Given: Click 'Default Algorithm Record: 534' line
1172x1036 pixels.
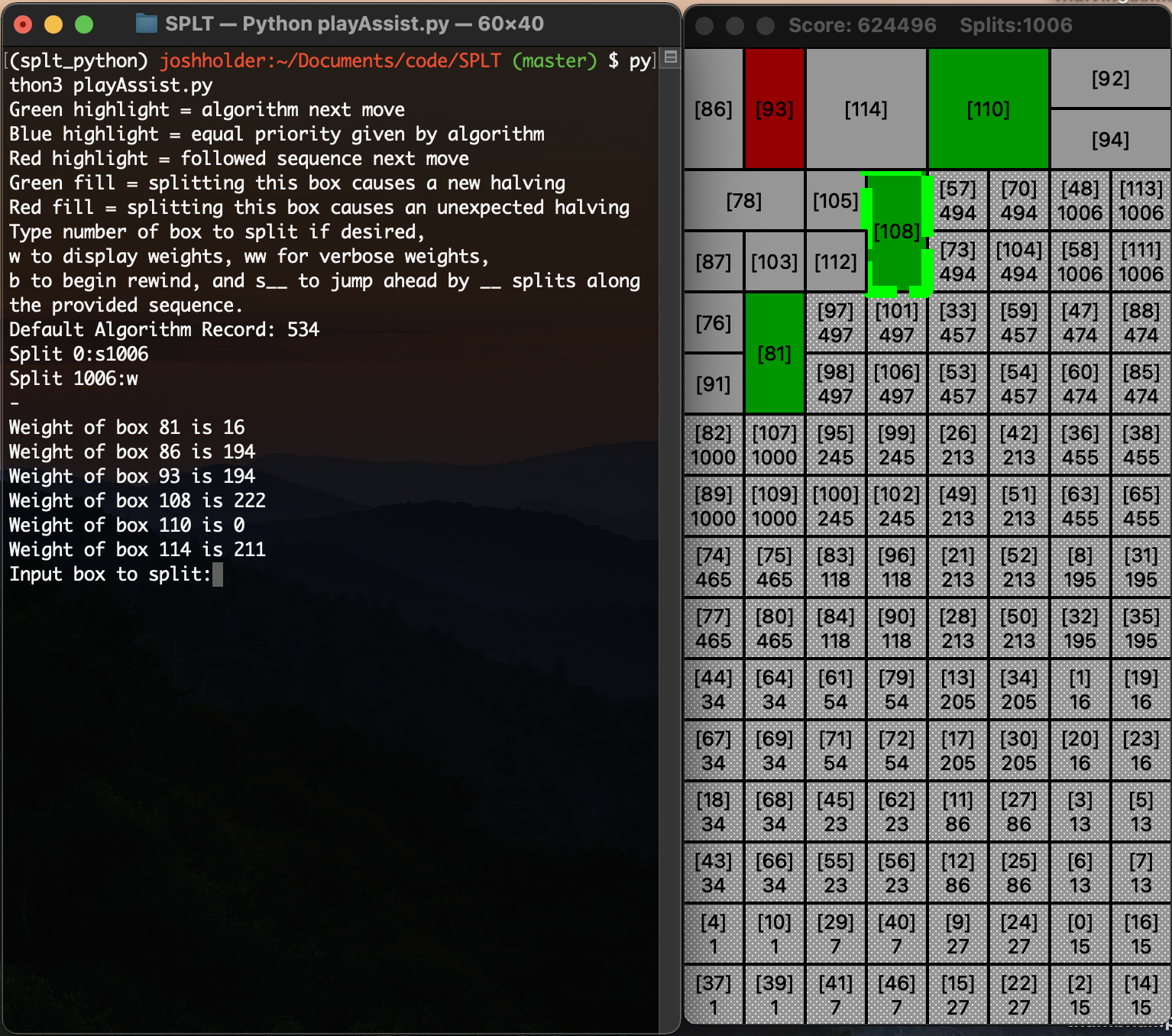Looking at the screenshot, I should pos(164,330).
